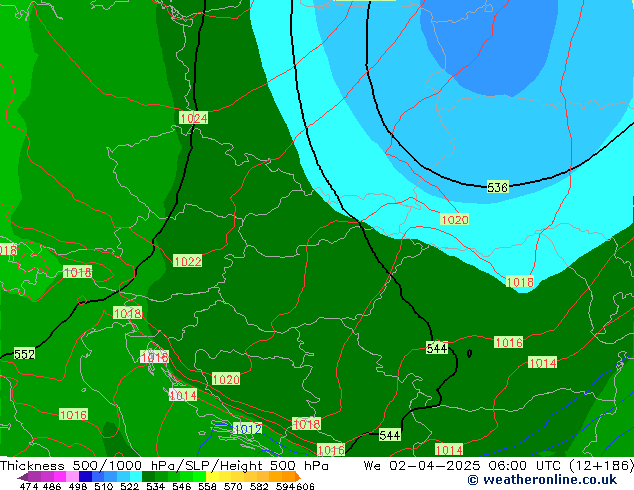The height and width of the screenshot is (490, 634).
Task: Click the 1016 label right of 544
Action: click(509, 342)
